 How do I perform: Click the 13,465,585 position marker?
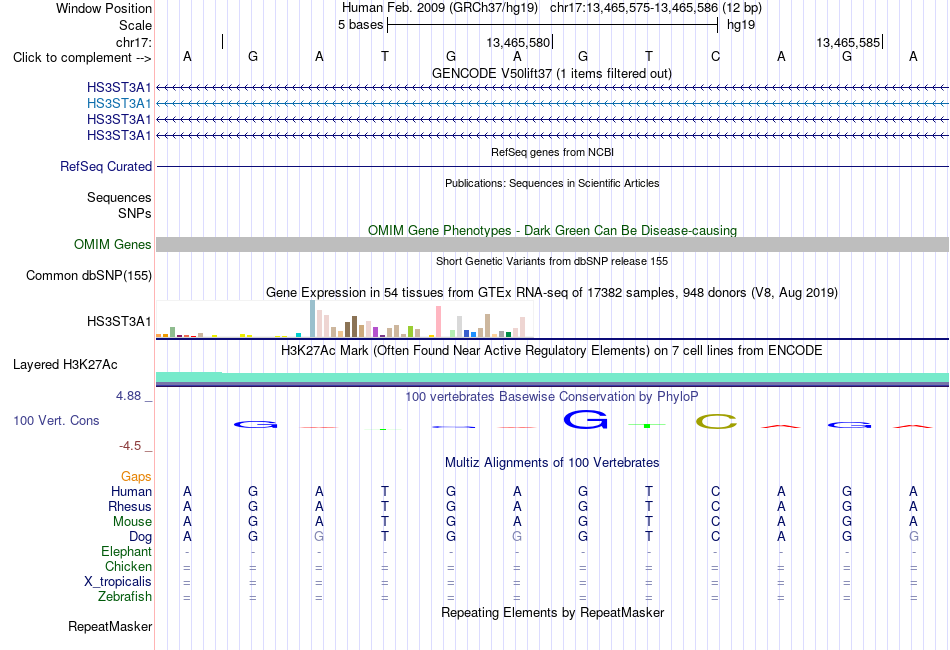tap(849, 42)
